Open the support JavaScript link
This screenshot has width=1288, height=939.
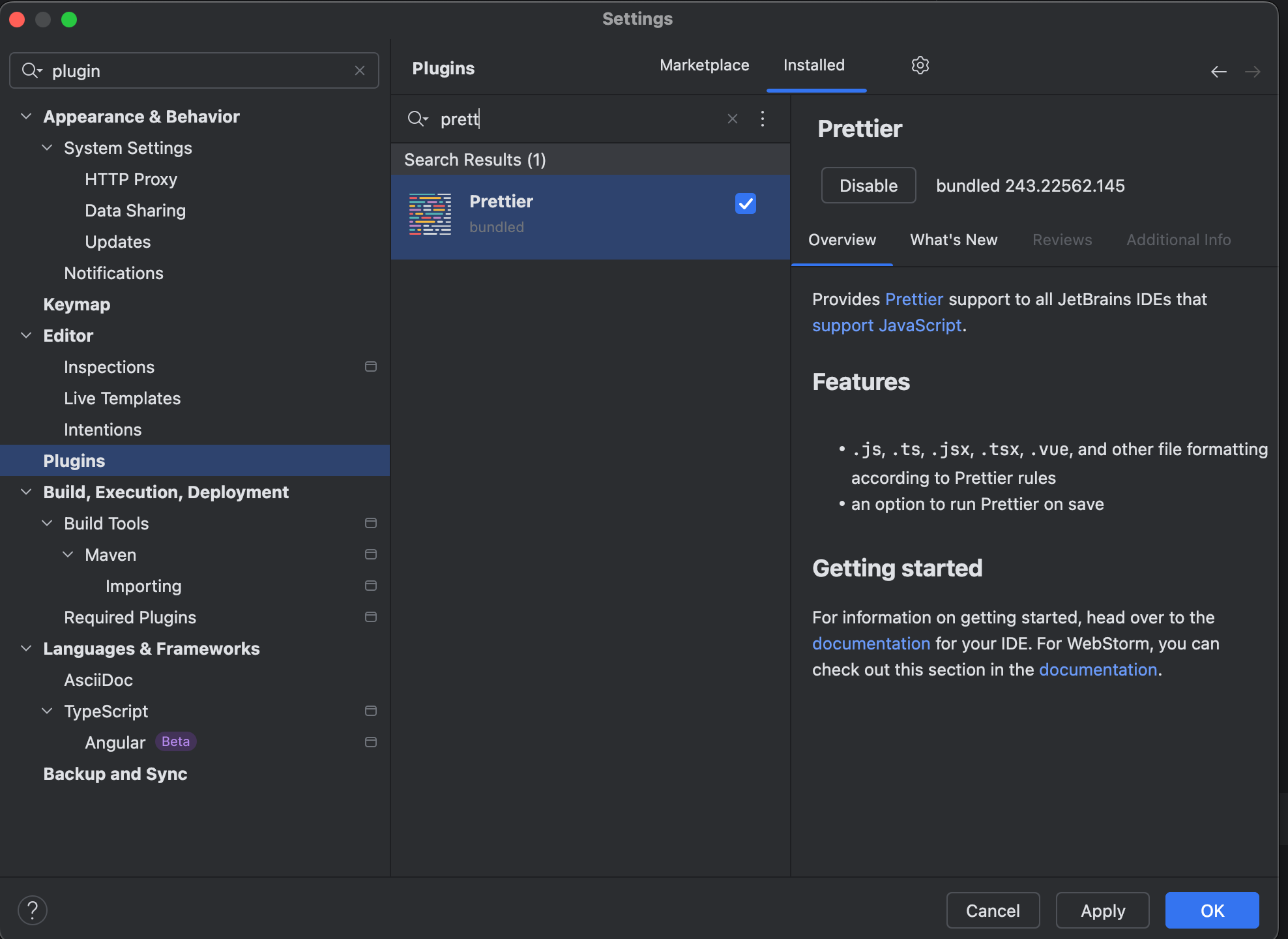coord(886,325)
